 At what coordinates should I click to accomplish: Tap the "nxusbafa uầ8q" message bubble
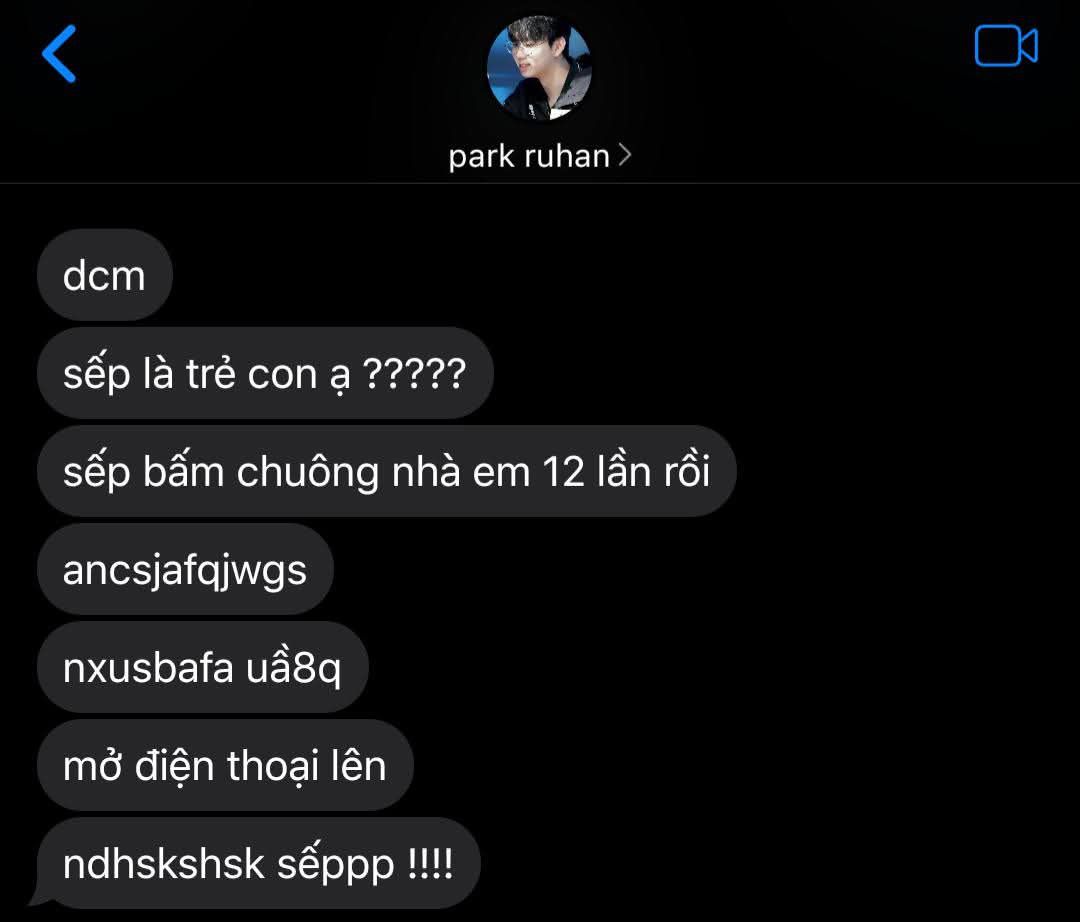202,667
